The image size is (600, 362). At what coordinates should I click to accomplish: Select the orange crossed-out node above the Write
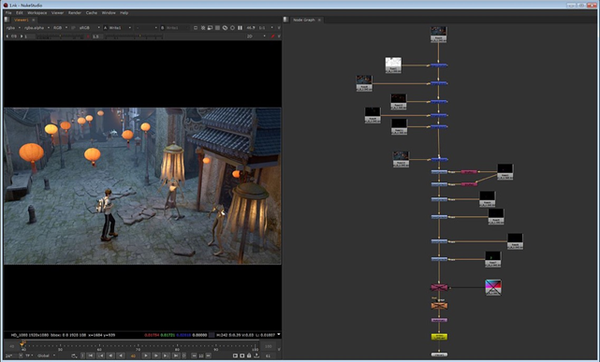[x=439, y=306]
